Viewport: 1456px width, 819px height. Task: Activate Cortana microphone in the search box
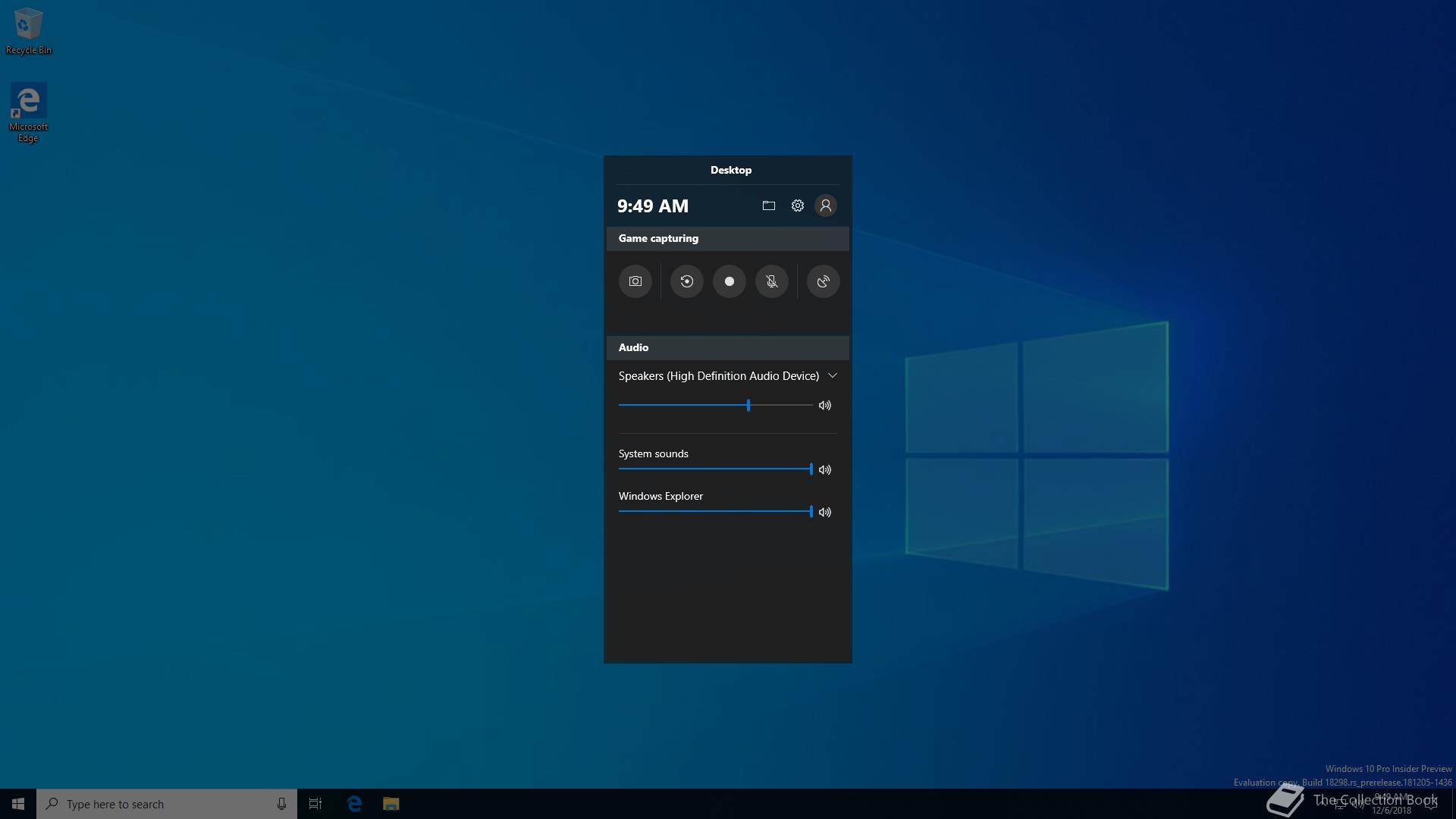(x=281, y=804)
